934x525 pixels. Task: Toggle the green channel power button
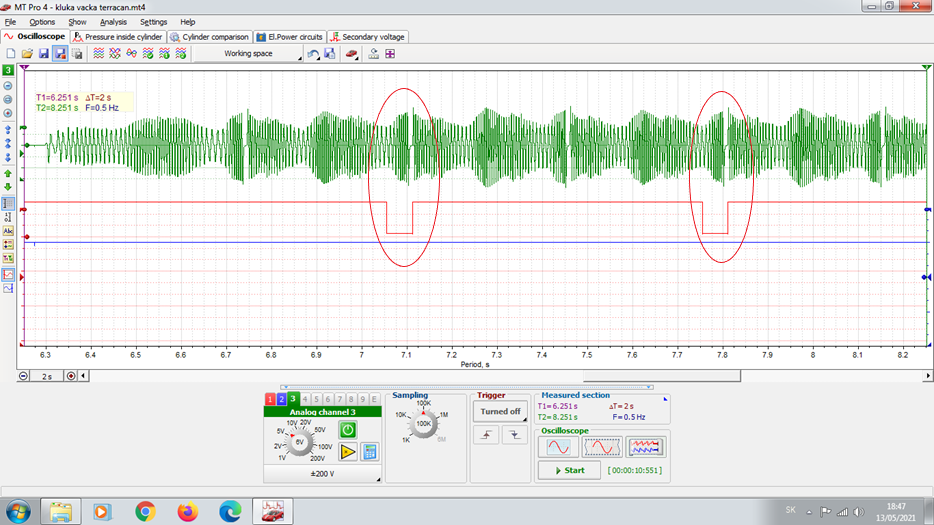point(347,429)
